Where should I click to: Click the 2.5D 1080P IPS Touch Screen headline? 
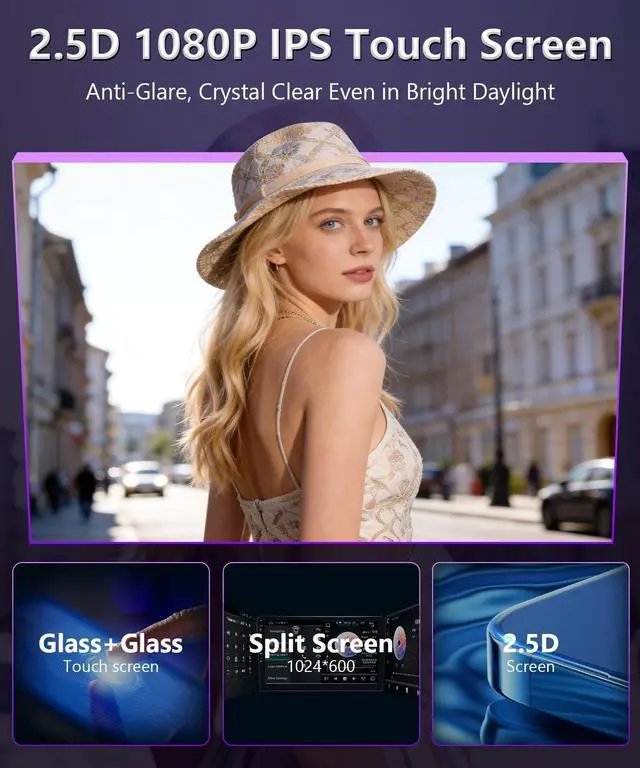click(321, 44)
